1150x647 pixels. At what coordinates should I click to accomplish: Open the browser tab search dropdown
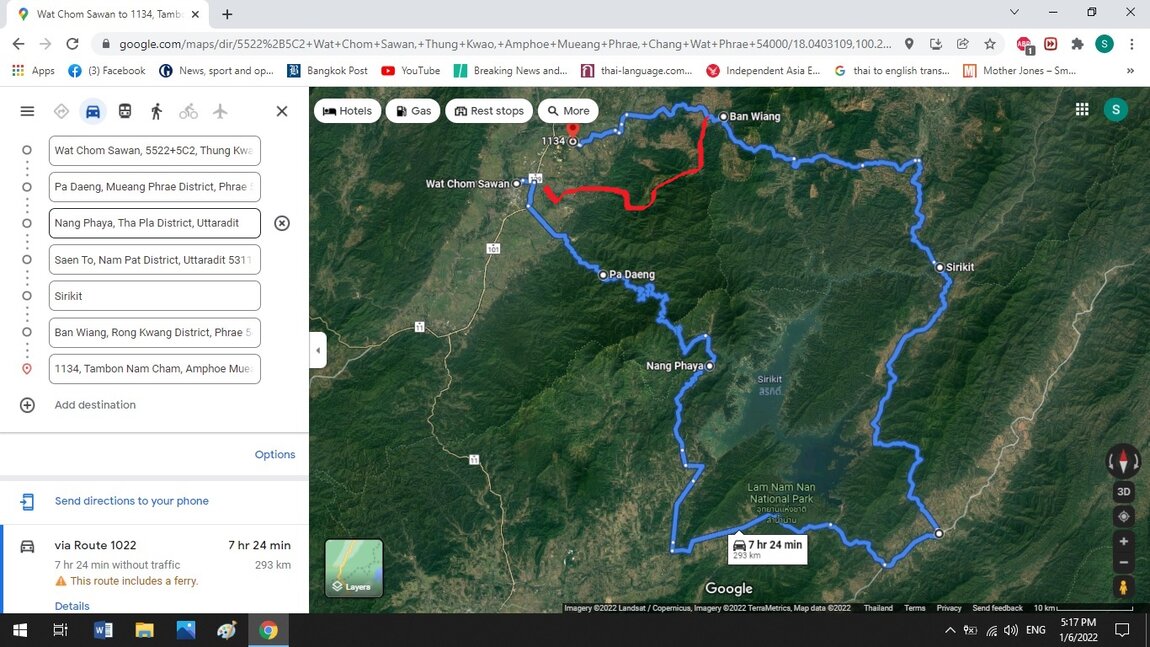[1013, 11]
